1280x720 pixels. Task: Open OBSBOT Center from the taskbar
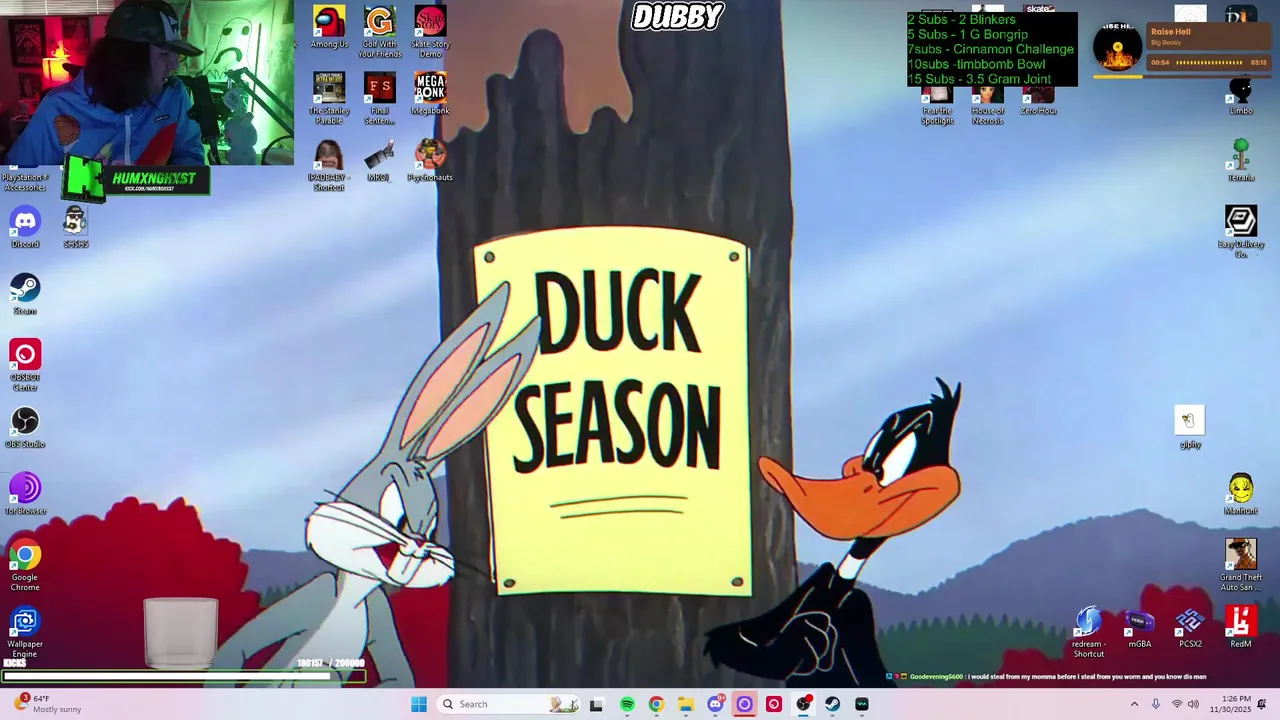click(x=773, y=704)
